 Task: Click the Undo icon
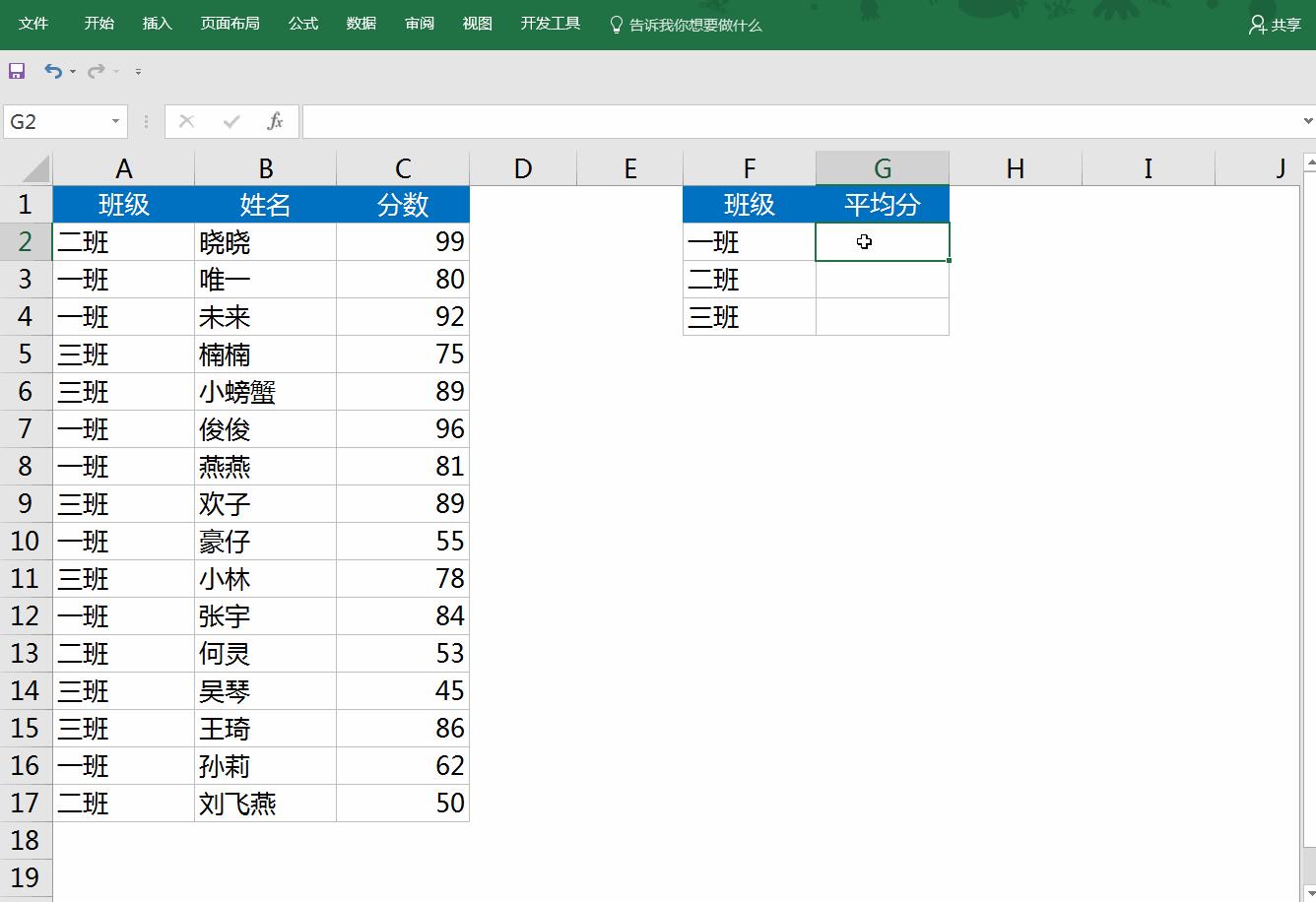coord(52,70)
